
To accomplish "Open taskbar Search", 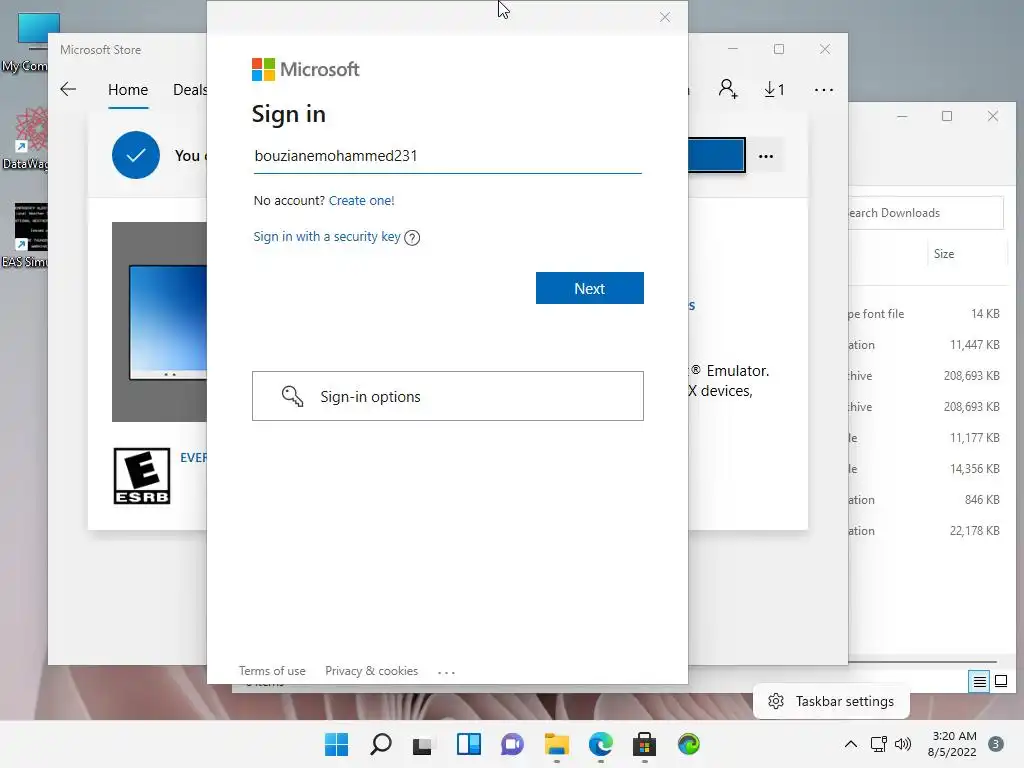I will pos(381,744).
